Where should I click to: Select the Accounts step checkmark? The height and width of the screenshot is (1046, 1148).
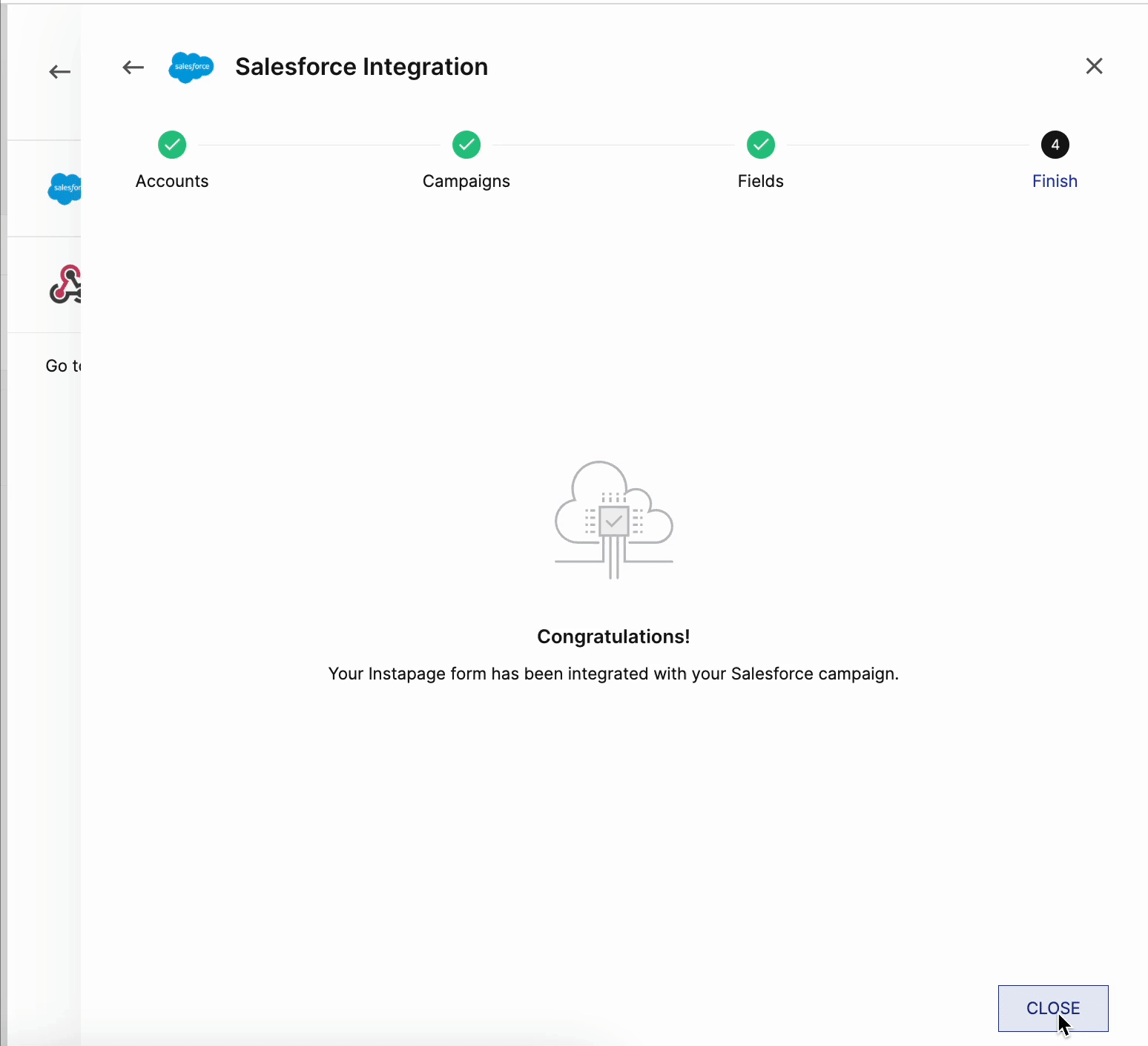point(172,145)
